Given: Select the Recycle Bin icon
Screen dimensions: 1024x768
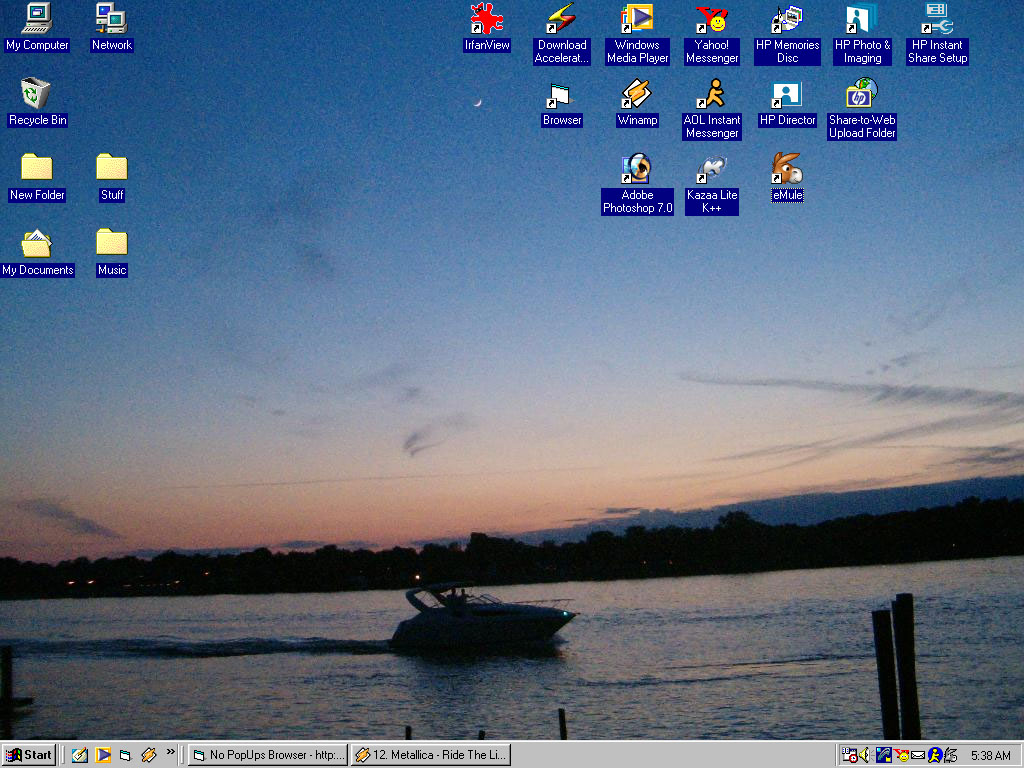Looking at the screenshot, I should pyautogui.click(x=37, y=96).
